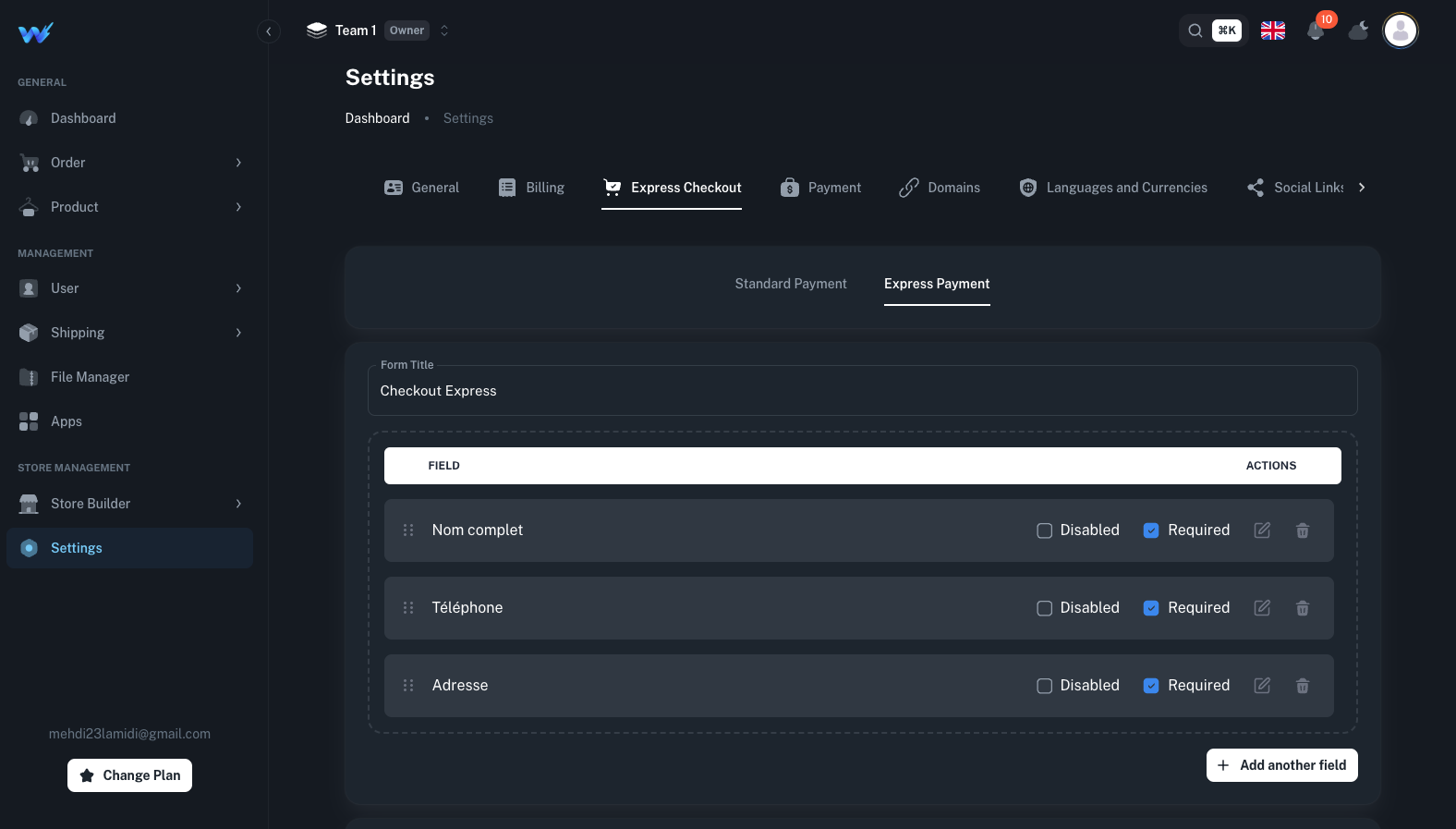Open the Languages and Currencies tab
This screenshot has width=1456, height=829.
pyautogui.click(x=1113, y=188)
